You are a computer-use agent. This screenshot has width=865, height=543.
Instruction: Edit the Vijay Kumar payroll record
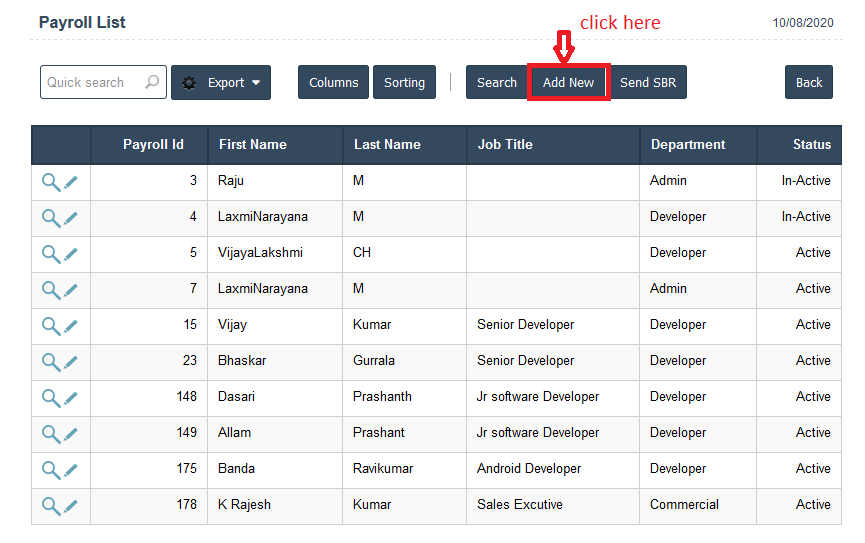coord(71,326)
